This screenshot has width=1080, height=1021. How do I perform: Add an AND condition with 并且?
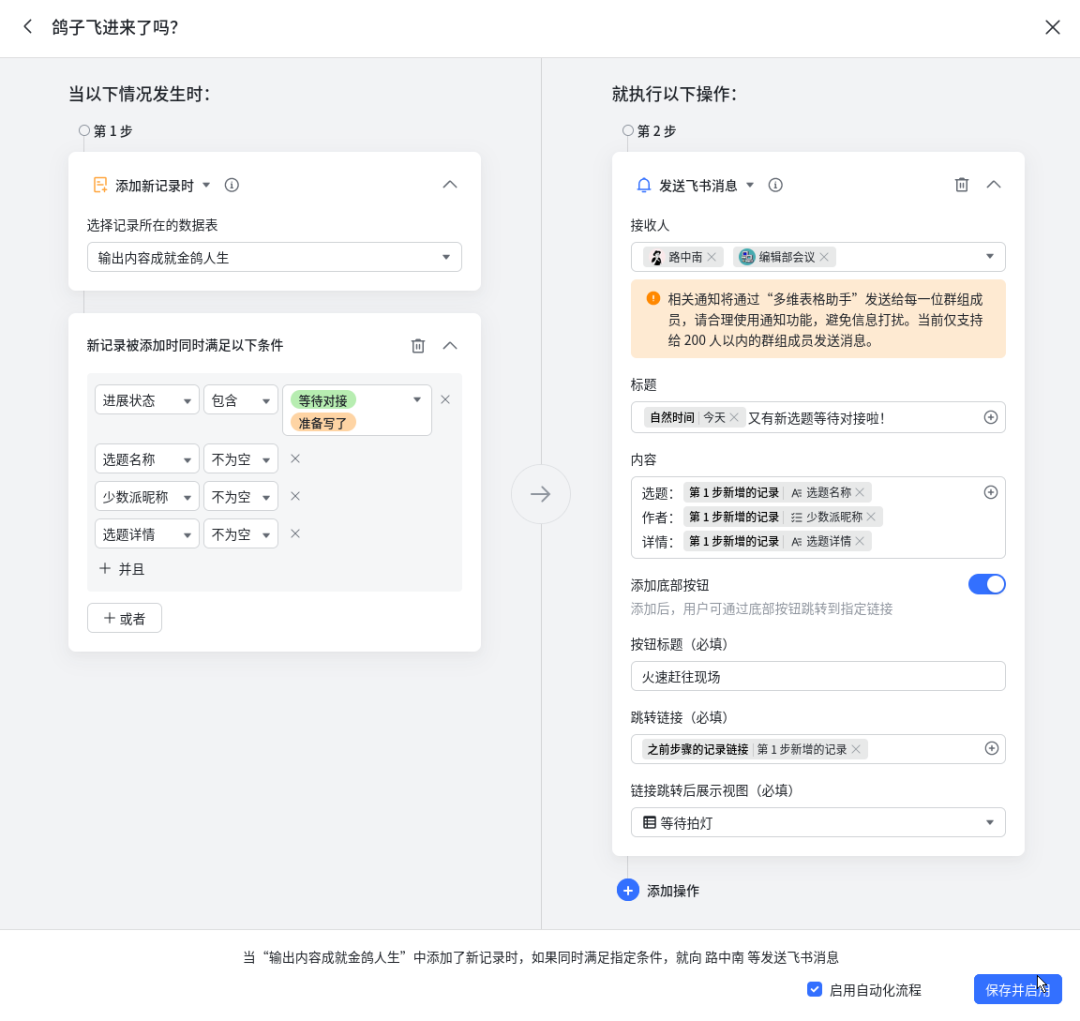click(122, 569)
